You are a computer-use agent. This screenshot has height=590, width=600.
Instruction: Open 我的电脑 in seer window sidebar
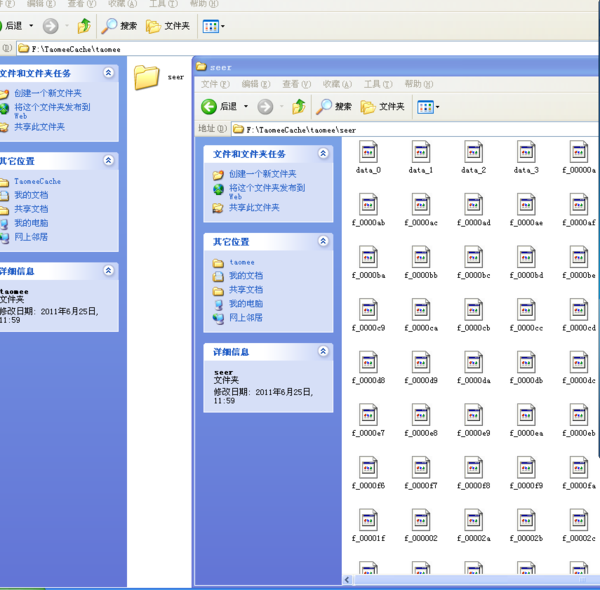[x=246, y=304]
